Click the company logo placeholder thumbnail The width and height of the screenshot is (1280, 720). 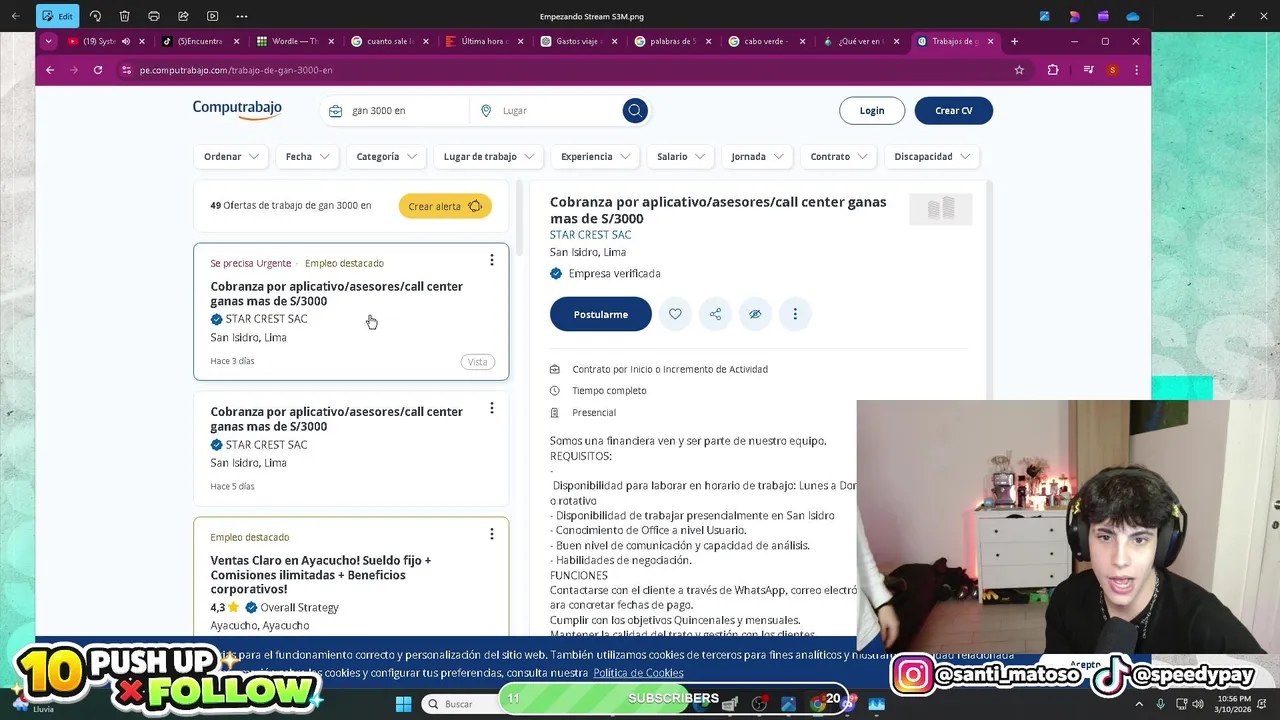[x=940, y=209]
